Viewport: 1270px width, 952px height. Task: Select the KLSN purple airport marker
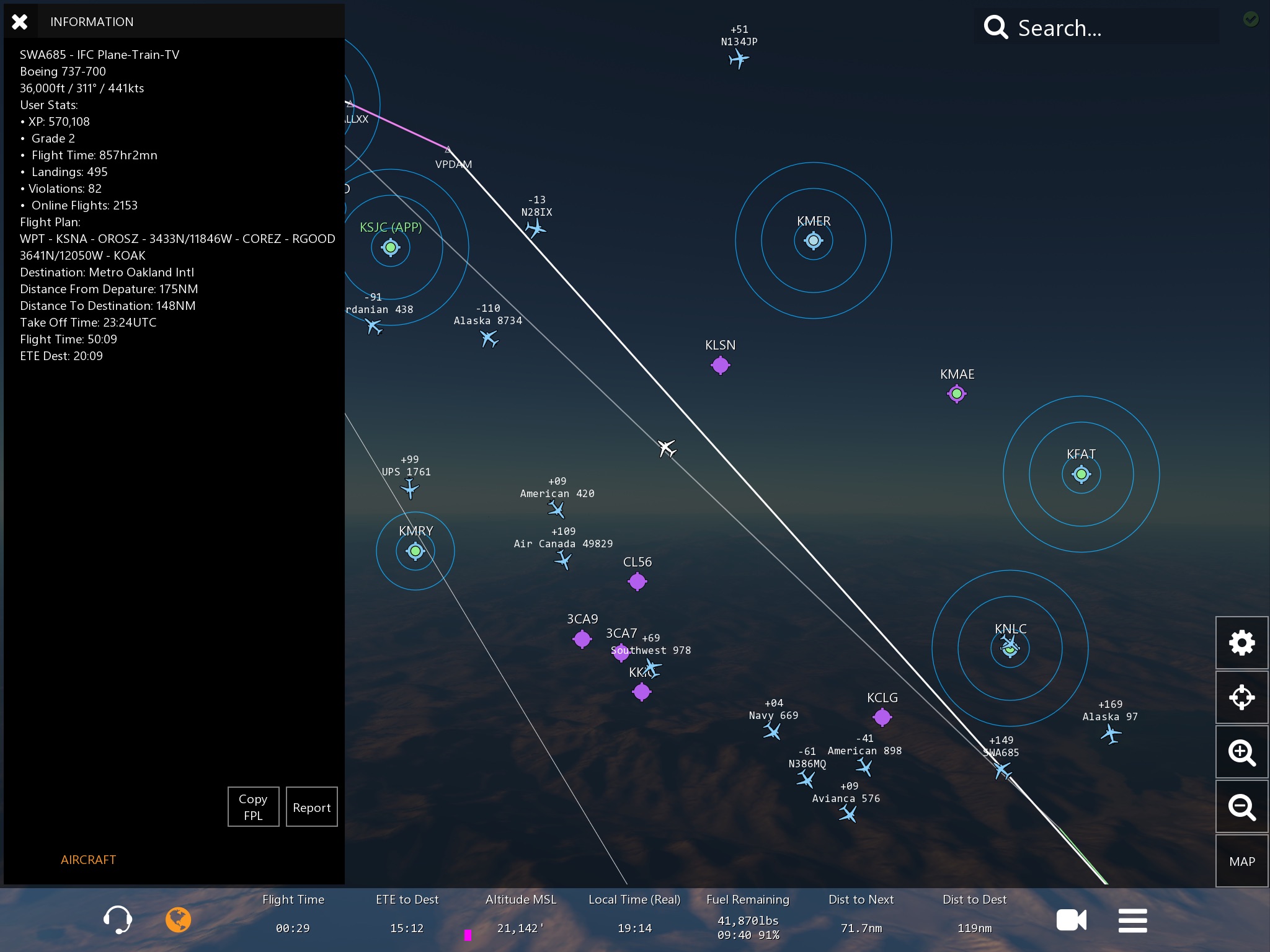click(720, 365)
